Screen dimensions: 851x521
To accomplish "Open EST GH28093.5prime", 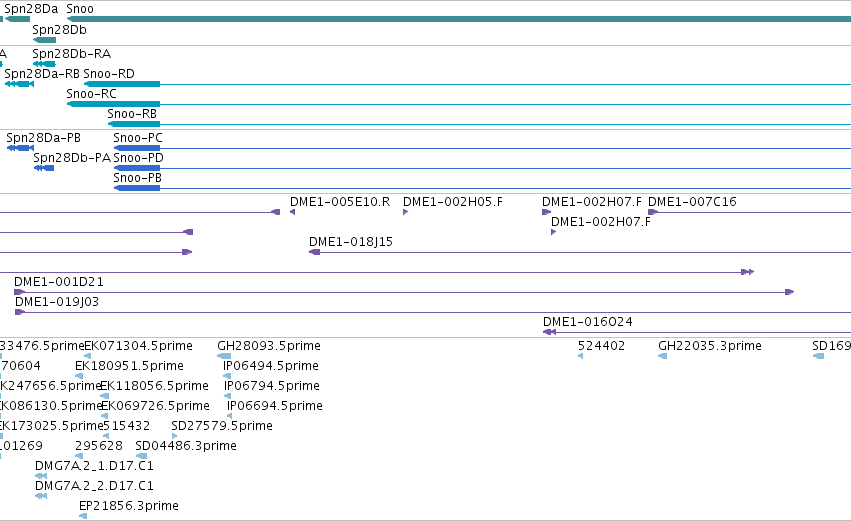I will (x=224, y=356).
